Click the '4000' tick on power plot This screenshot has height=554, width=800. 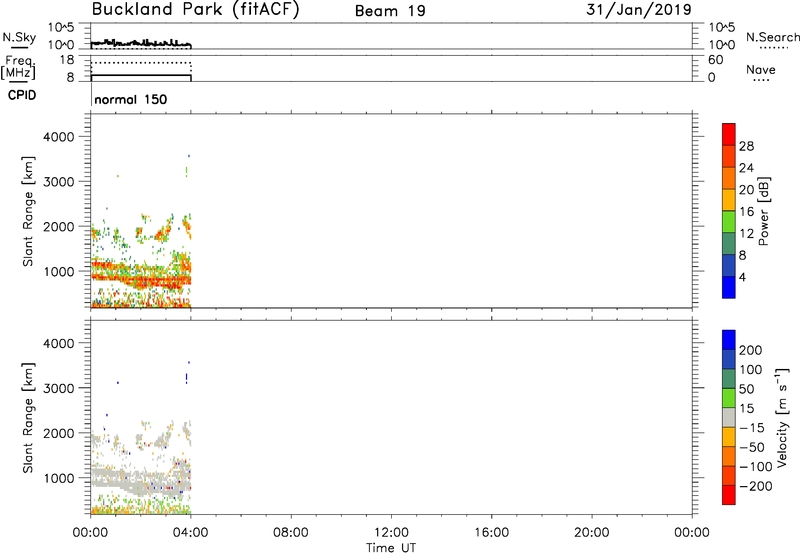coord(59,137)
